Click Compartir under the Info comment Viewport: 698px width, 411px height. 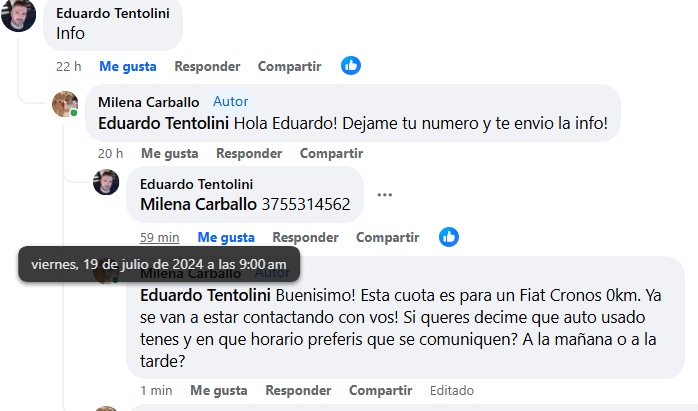coord(289,67)
